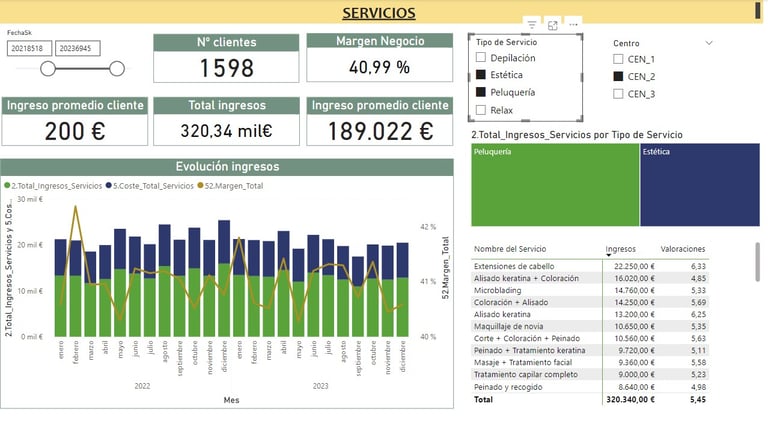Activate focus mode icon above slicer
768x430 pixels.
coord(552,25)
